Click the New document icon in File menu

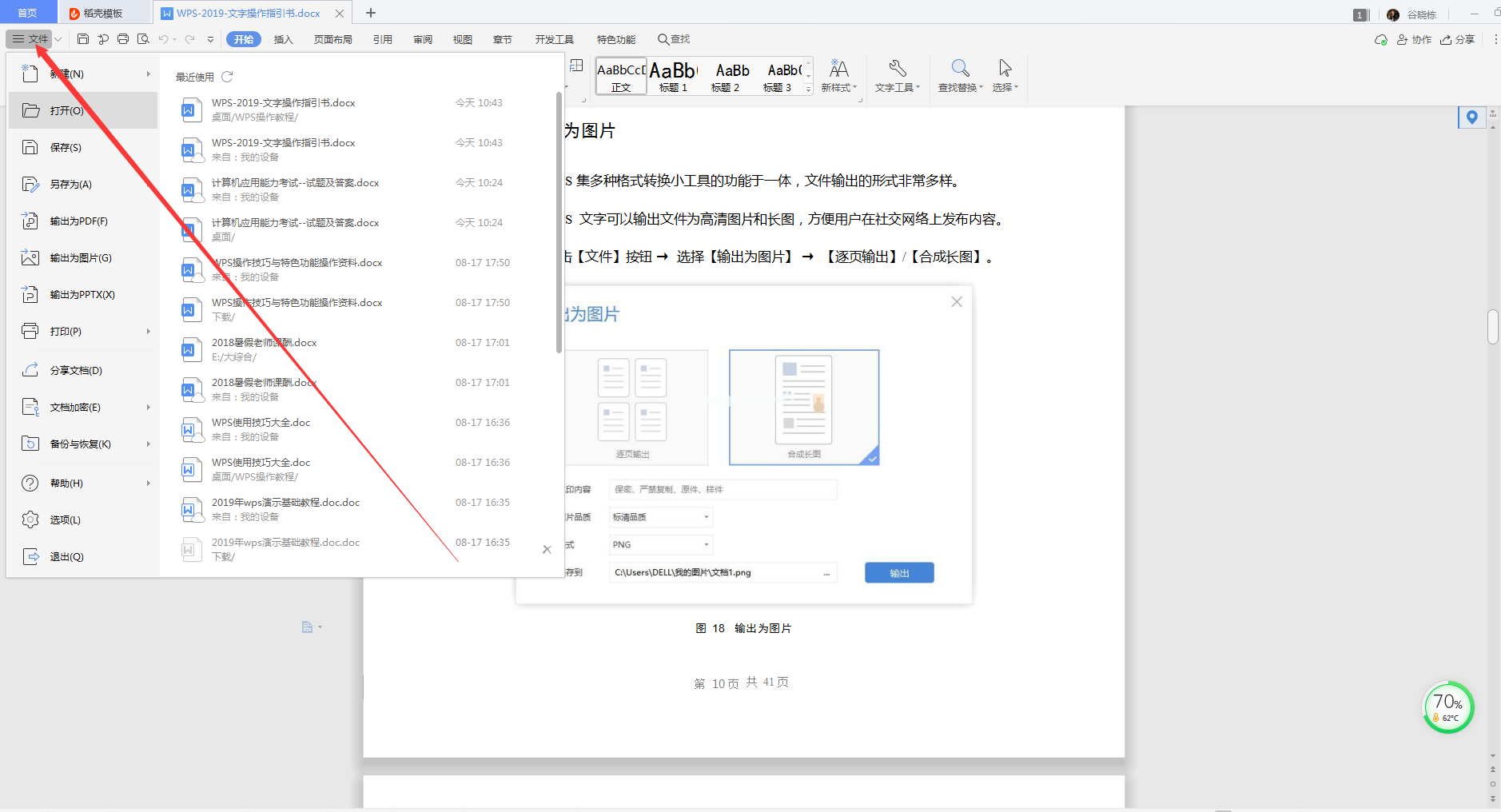[x=30, y=74]
